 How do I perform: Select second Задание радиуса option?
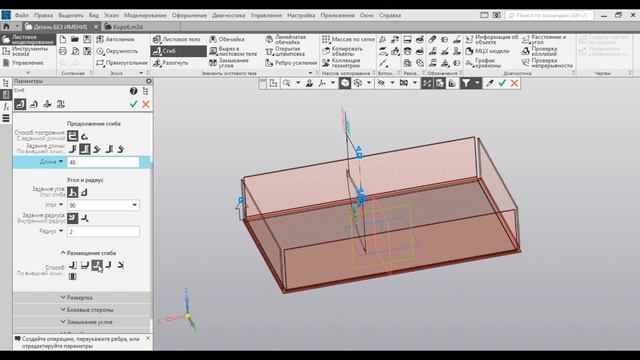pos(84,218)
